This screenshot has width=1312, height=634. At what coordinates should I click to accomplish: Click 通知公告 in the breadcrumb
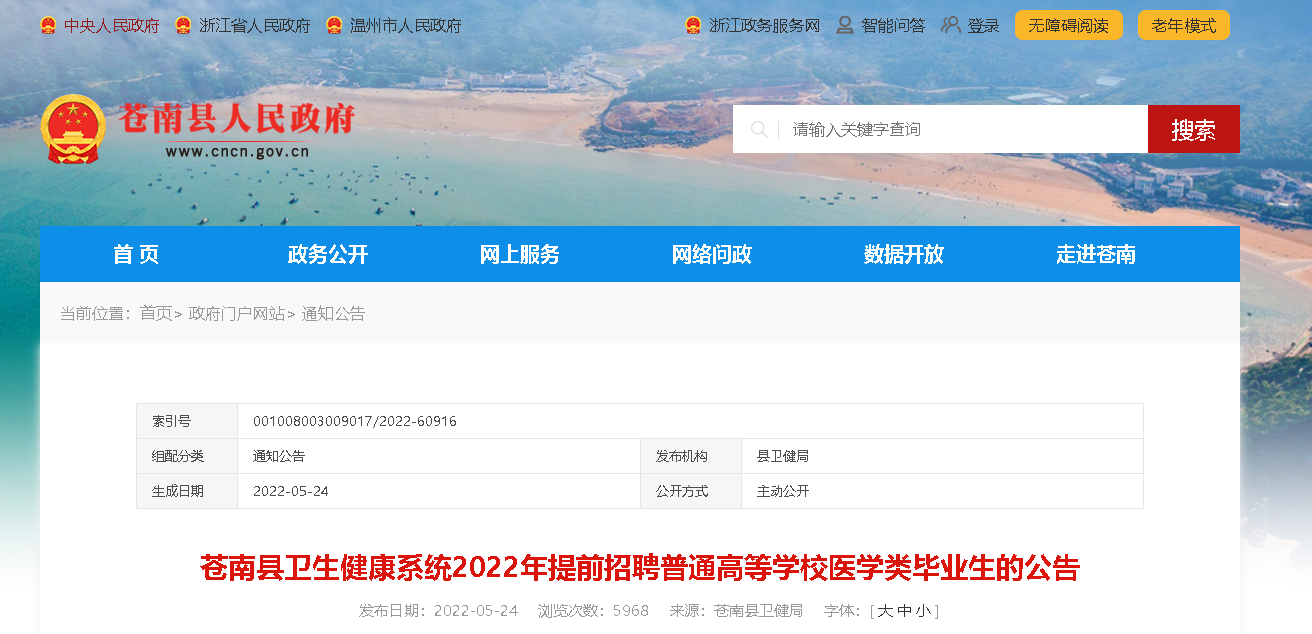pyautogui.click(x=334, y=313)
